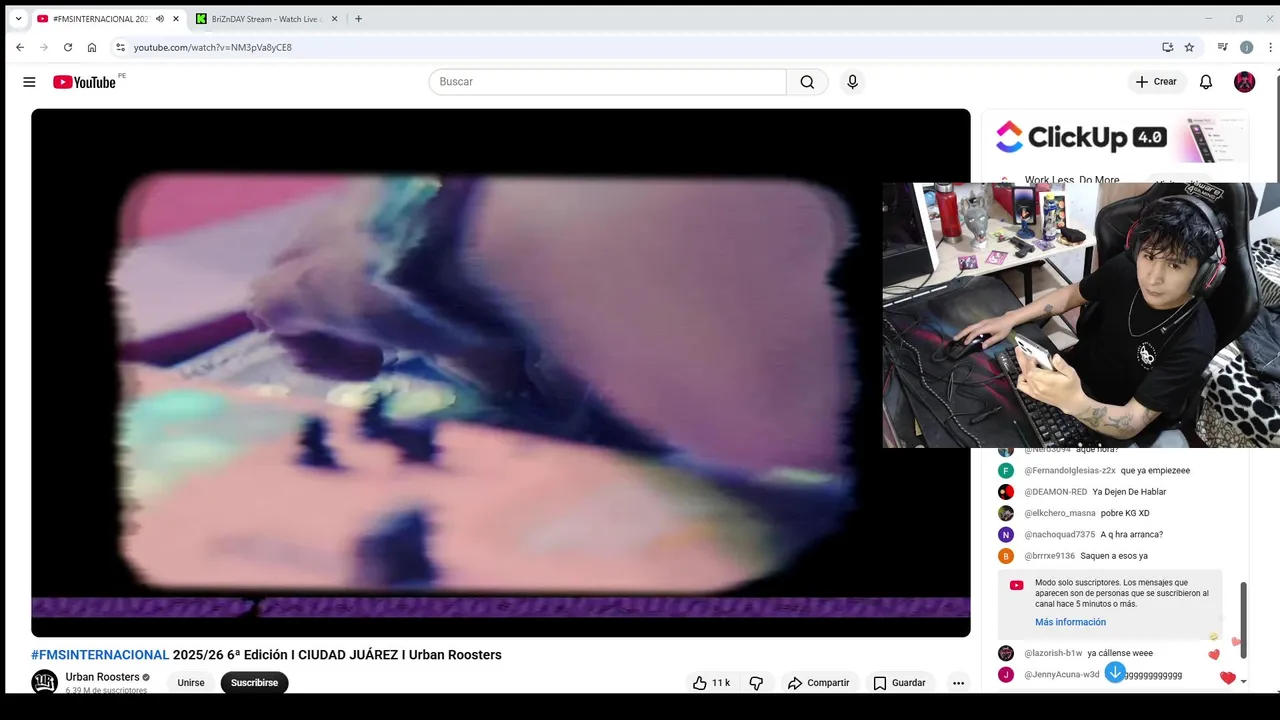Jump to newest chat messages arrow
This screenshot has height=720, width=1280.
pos(1115,673)
